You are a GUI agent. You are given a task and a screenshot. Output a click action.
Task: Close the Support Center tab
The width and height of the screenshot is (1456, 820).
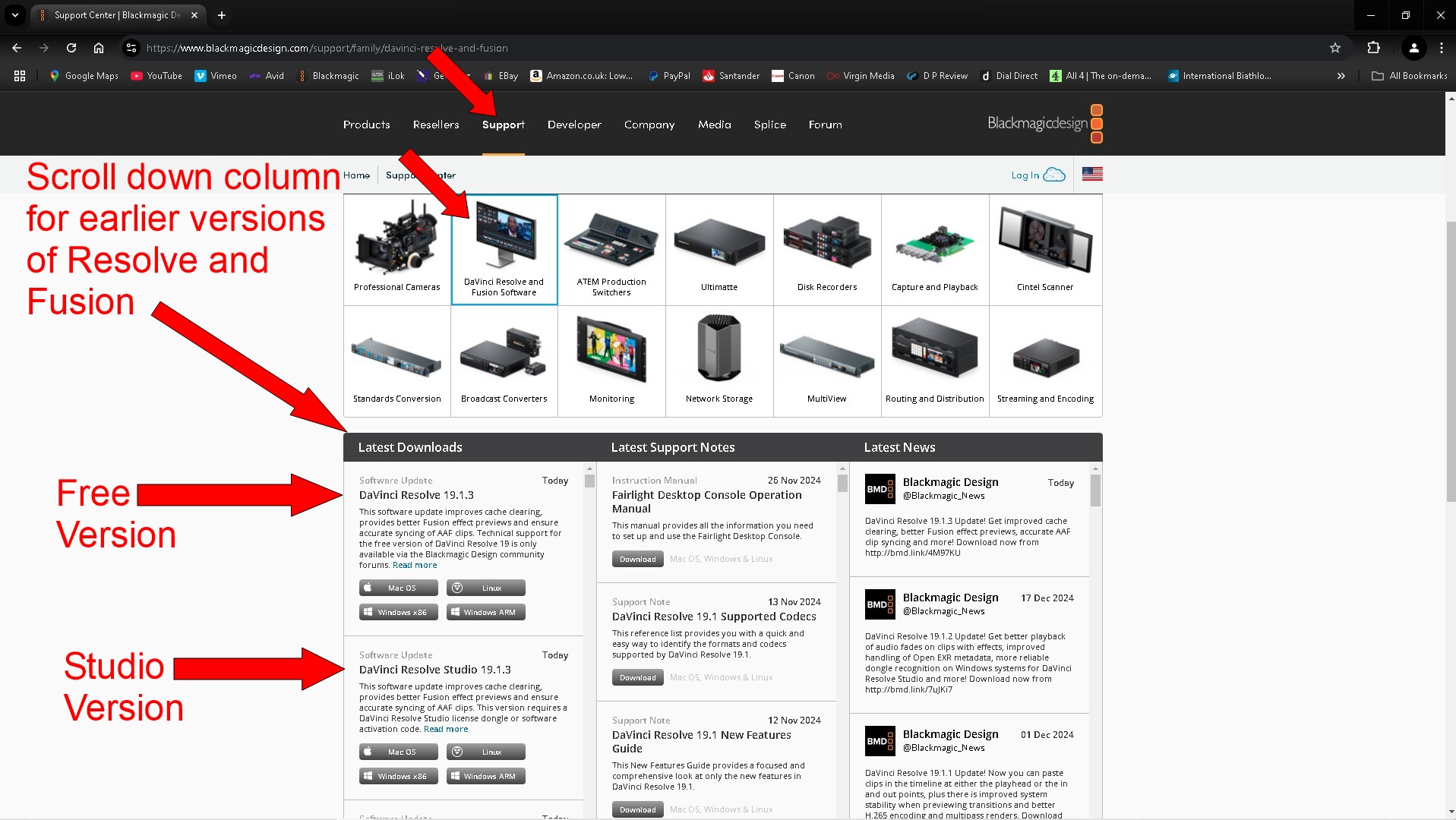(x=194, y=15)
